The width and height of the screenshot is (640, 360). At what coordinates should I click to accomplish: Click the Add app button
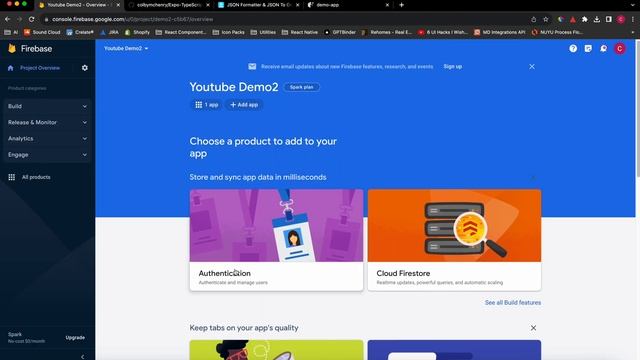coord(244,105)
